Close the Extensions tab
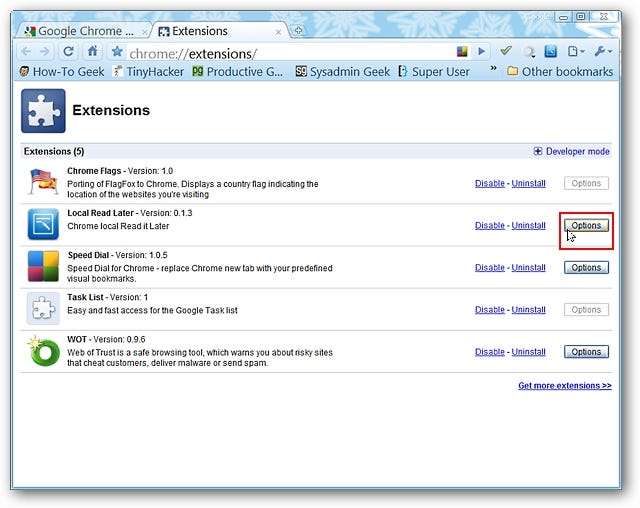This screenshot has width=640, height=508. (x=278, y=32)
